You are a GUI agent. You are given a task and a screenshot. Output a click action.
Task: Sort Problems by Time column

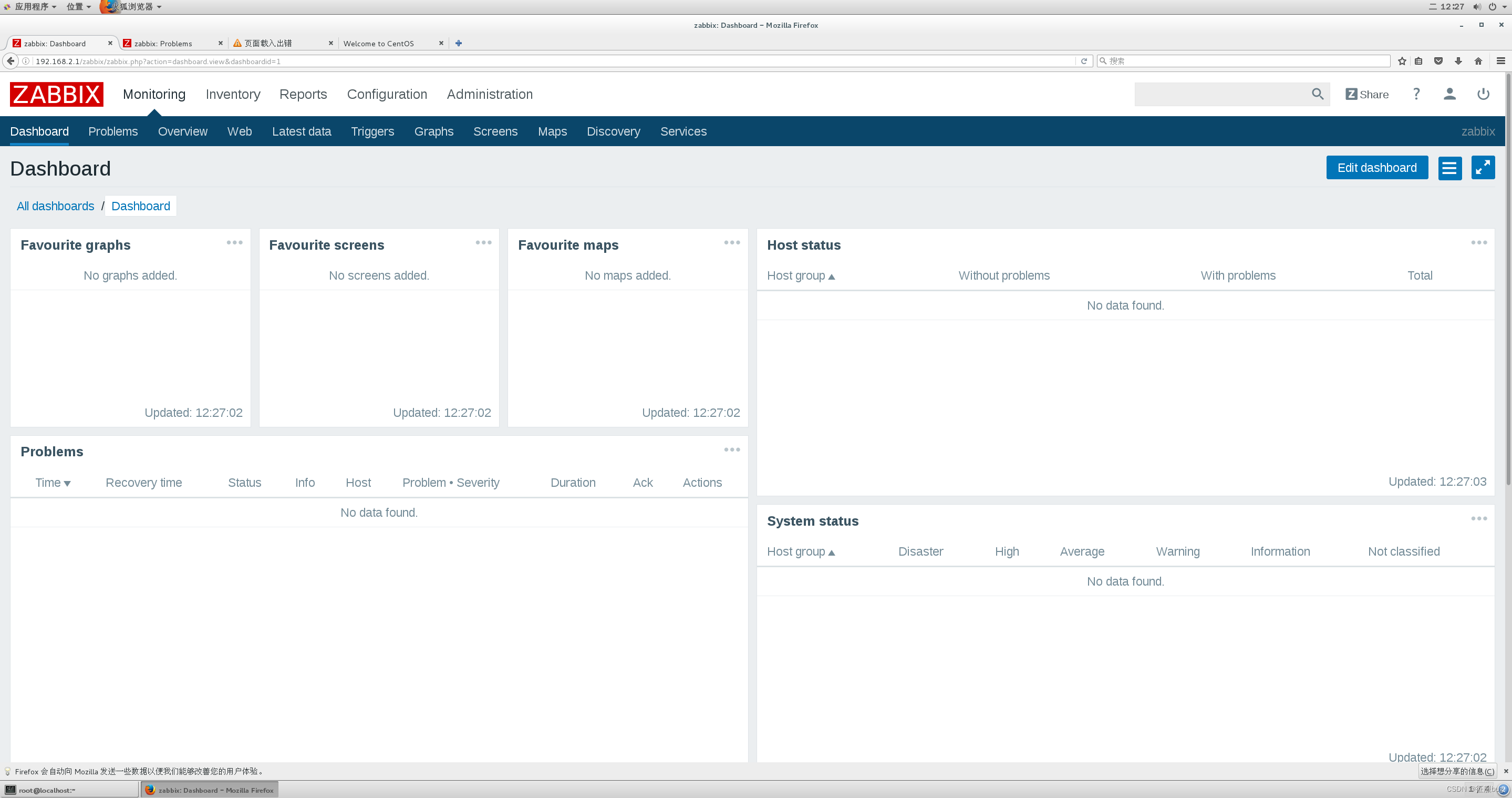click(52, 483)
